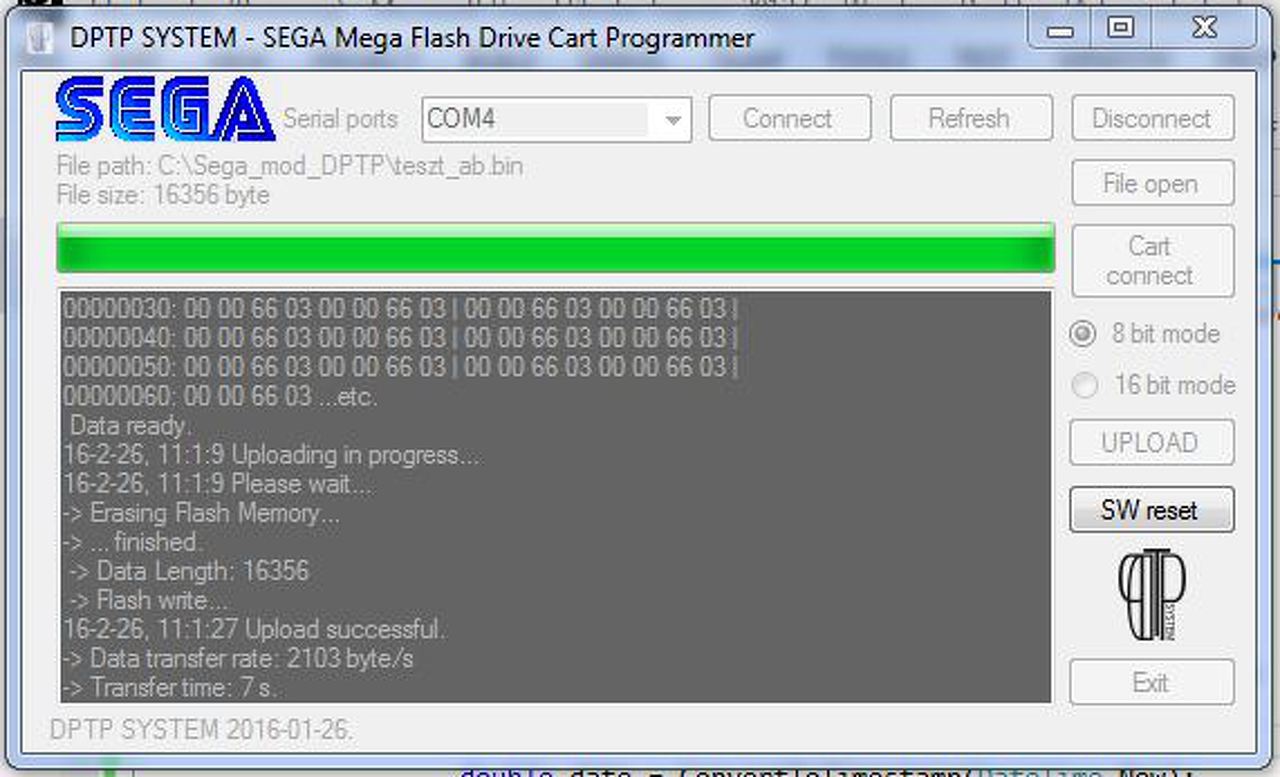The image size is (1280, 777).
Task: Maximize the DPTP SYSTEM window
Action: [x=1122, y=28]
